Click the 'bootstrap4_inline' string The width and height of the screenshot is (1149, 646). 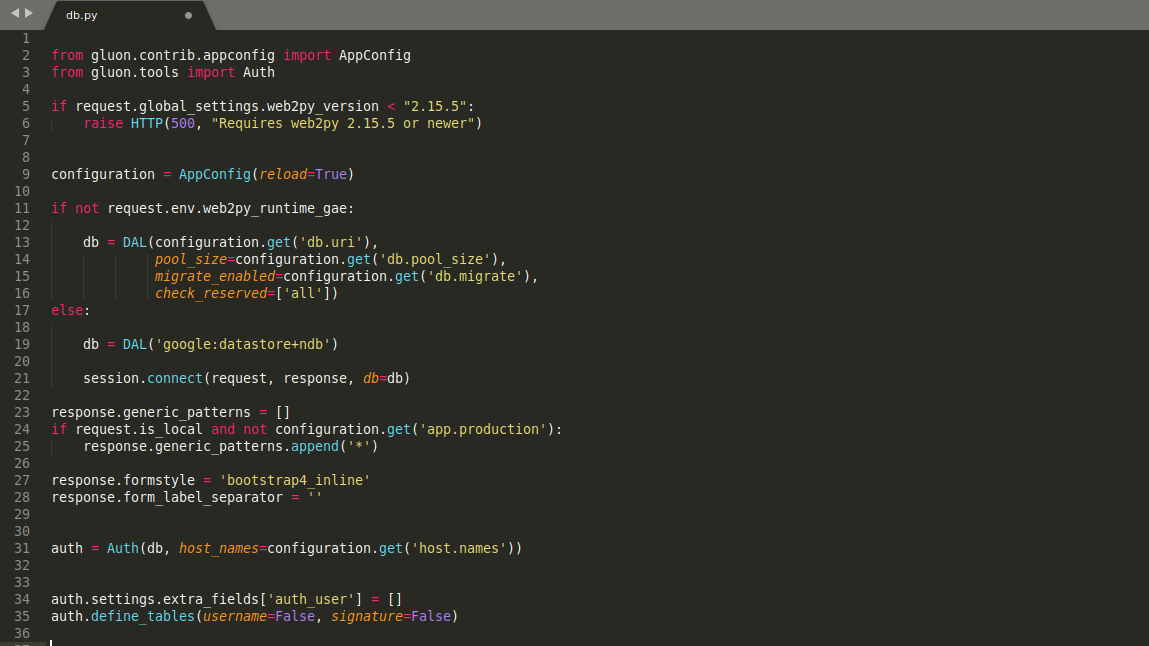(295, 480)
